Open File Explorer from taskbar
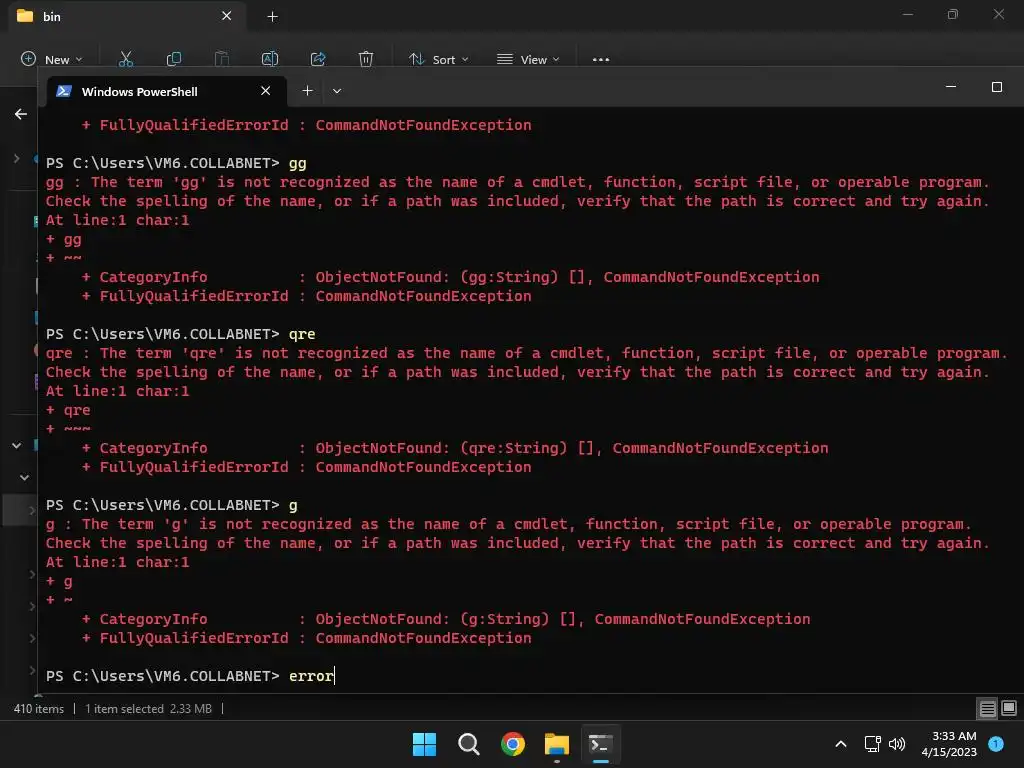Screen dimensions: 1024x768 coord(557,744)
